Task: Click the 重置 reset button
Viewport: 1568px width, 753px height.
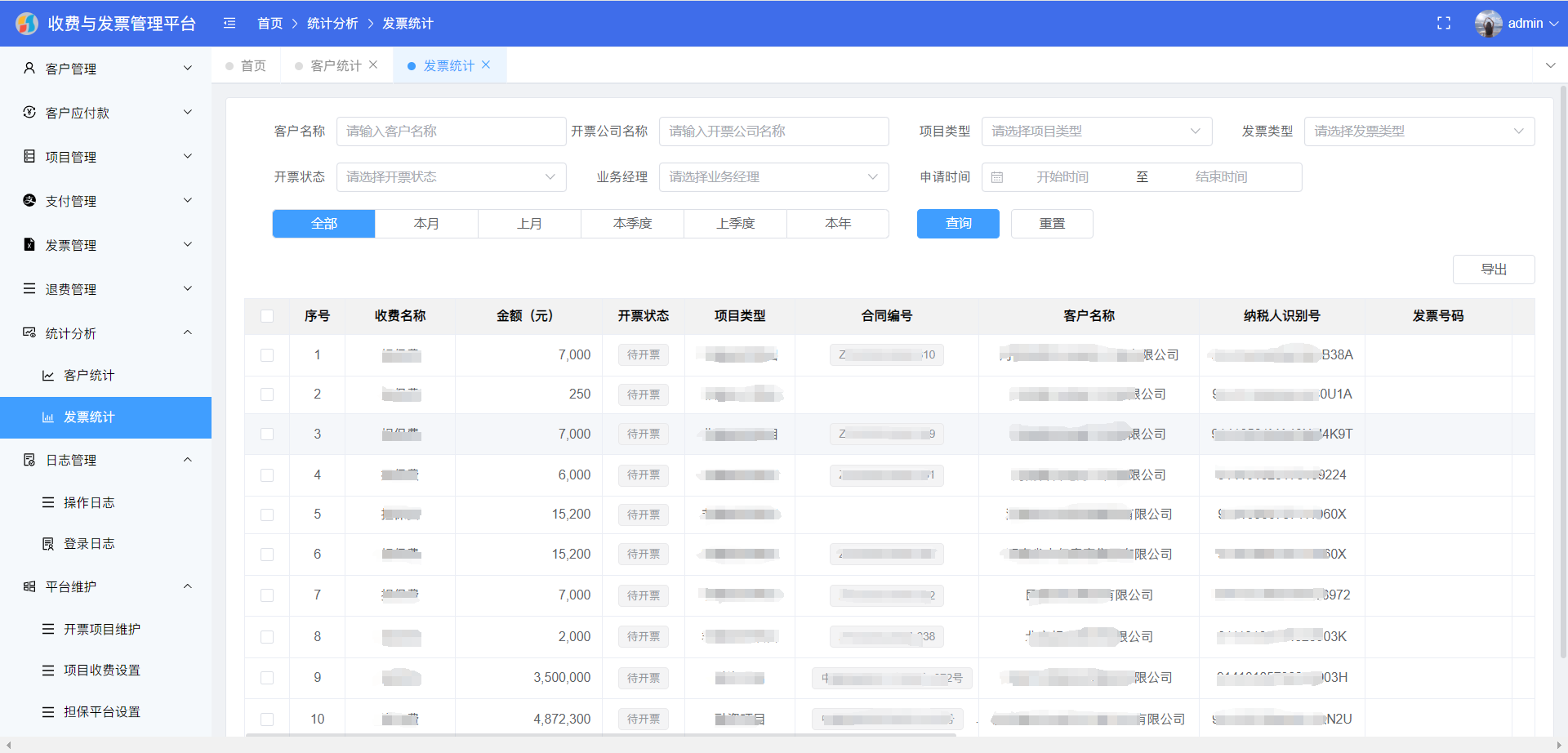Action: 1052,224
